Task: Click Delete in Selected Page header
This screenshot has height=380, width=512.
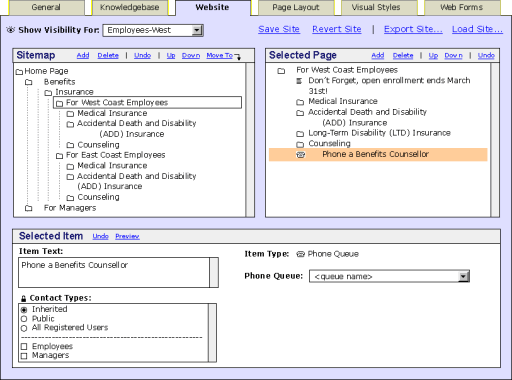Action: pyautogui.click(x=403, y=56)
